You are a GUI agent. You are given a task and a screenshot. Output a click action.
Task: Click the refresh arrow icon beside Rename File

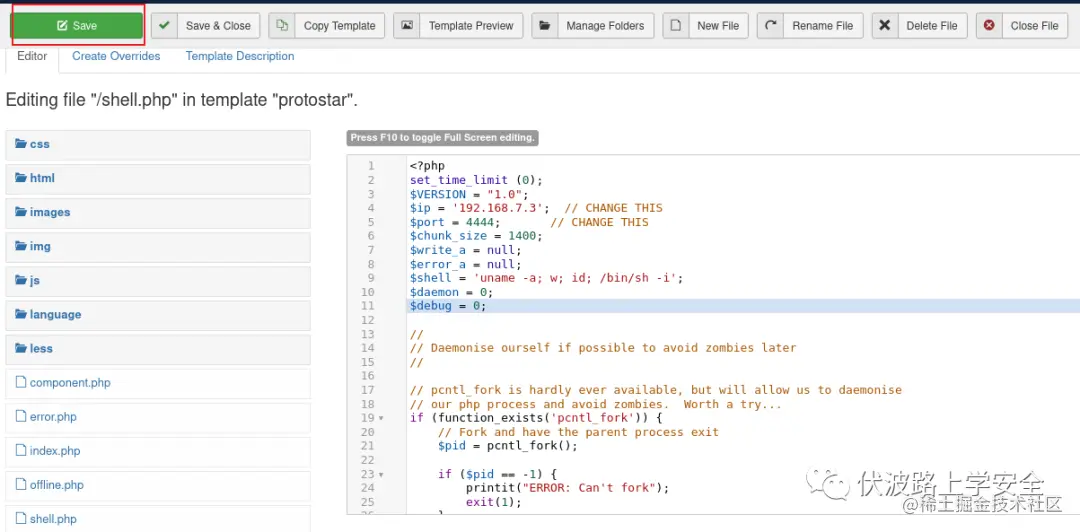[x=771, y=25]
